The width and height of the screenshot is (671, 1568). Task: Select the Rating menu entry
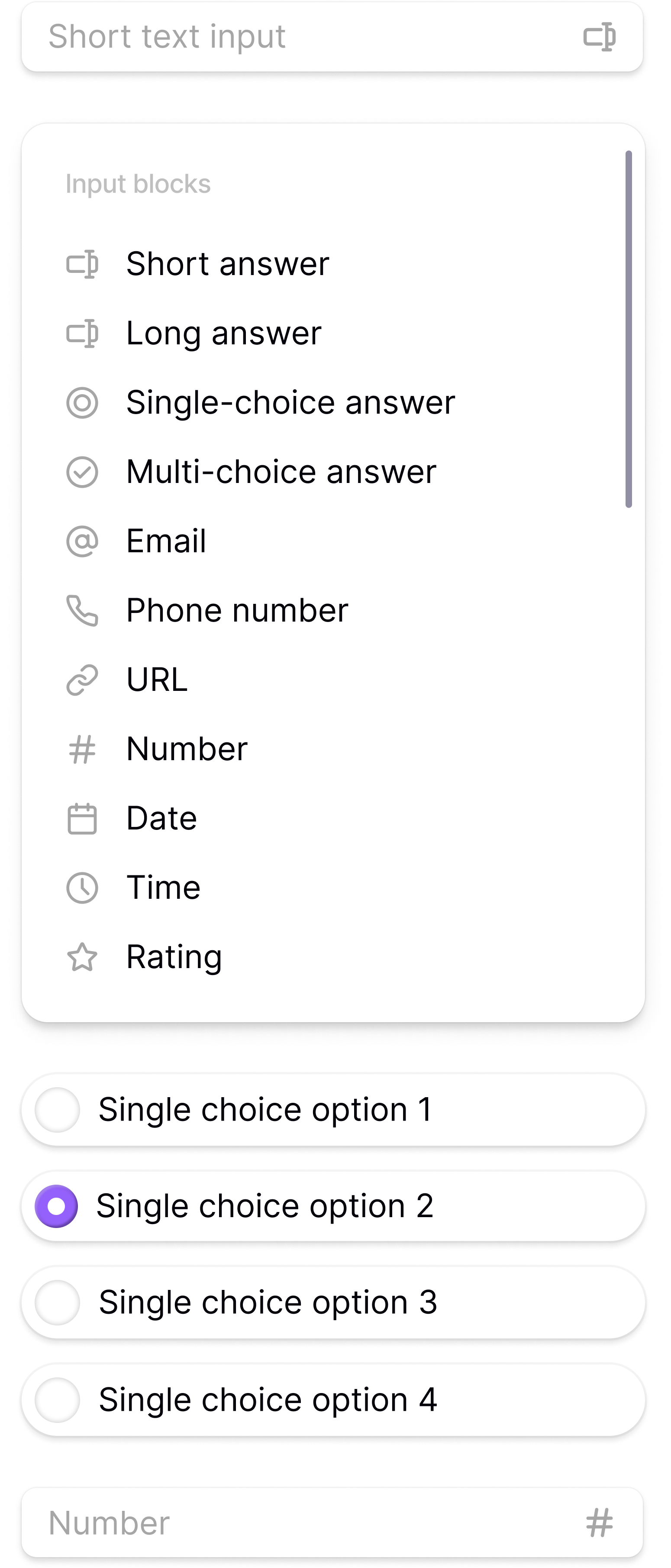tap(174, 957)
